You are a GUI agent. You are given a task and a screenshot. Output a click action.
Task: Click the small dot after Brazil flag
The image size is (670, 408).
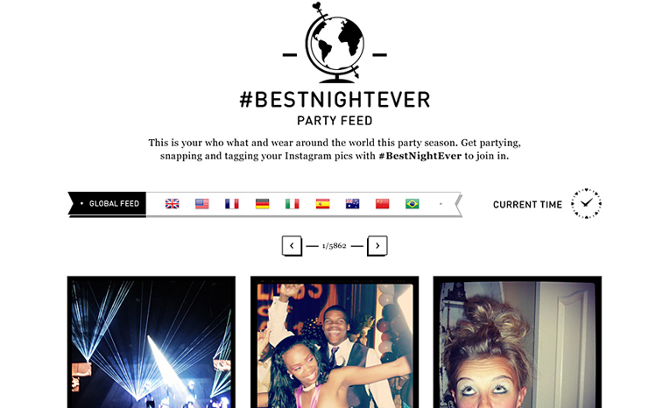coord(441,204)
